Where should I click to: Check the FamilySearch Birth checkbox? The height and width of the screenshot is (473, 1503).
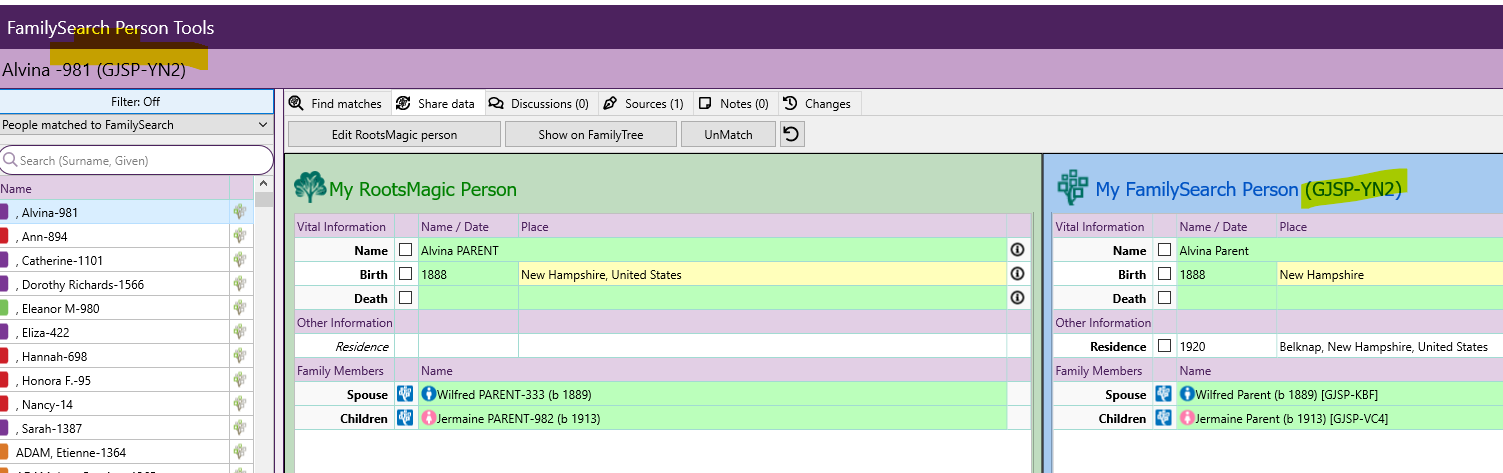click(x=1164, y=274)
